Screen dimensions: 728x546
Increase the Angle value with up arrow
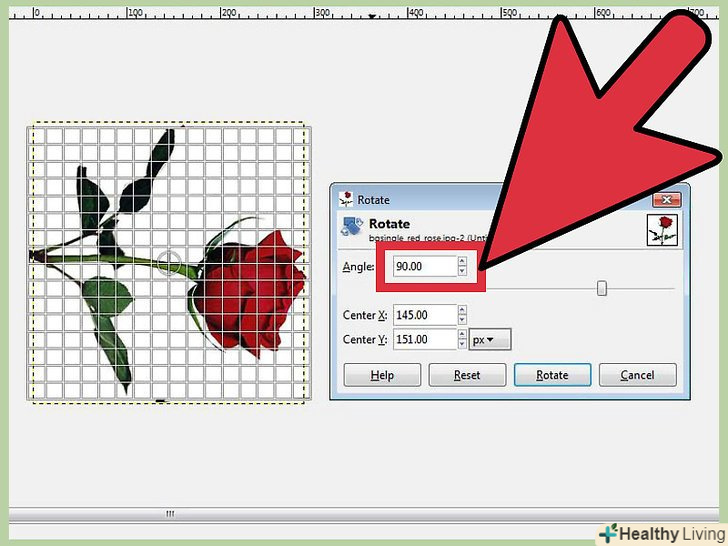pos(462,262)
